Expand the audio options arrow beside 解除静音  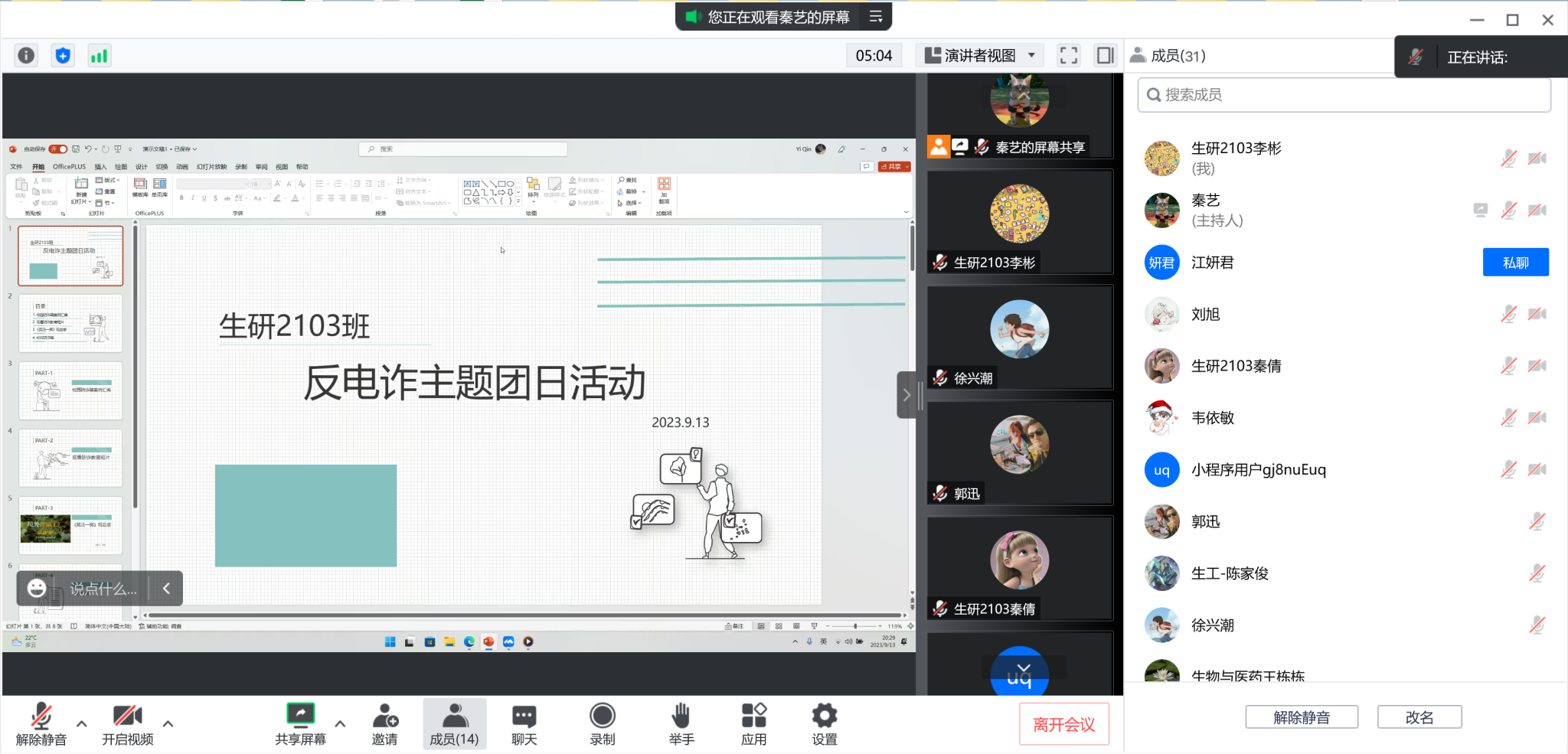click(x=82, y=723)
